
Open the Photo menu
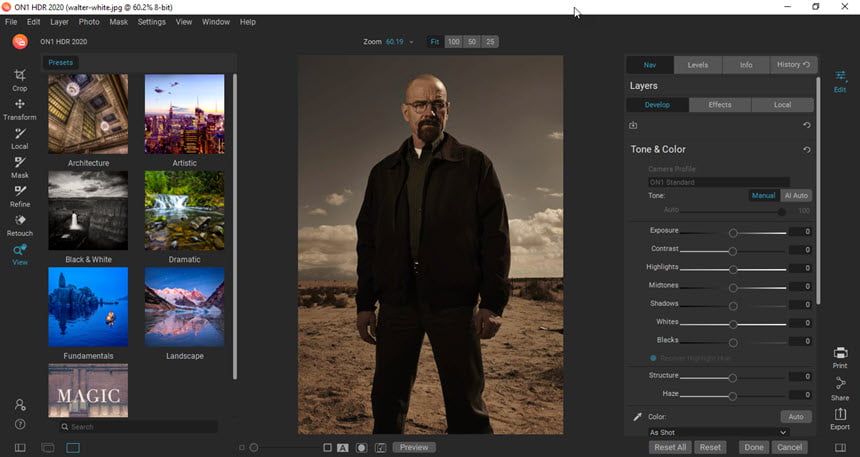click(89, 22)
